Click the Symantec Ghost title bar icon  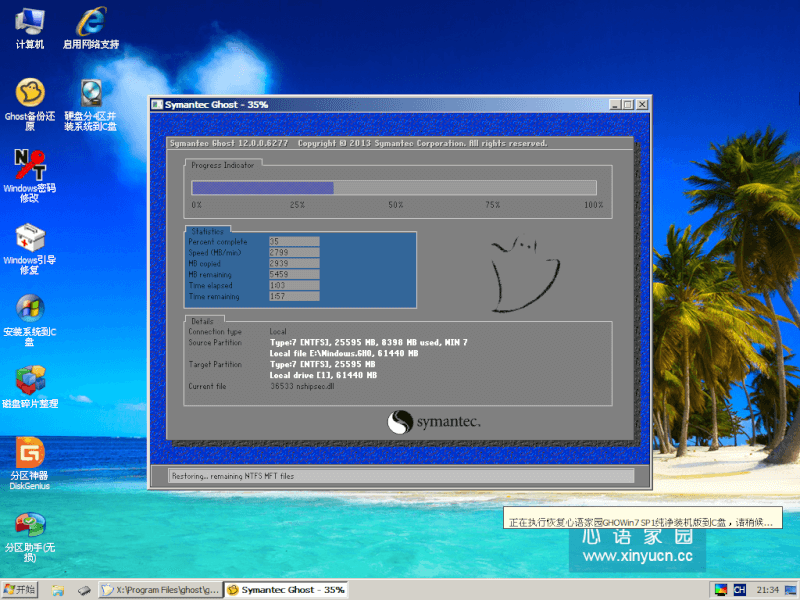pyautogui.click(x=157, y=105)
